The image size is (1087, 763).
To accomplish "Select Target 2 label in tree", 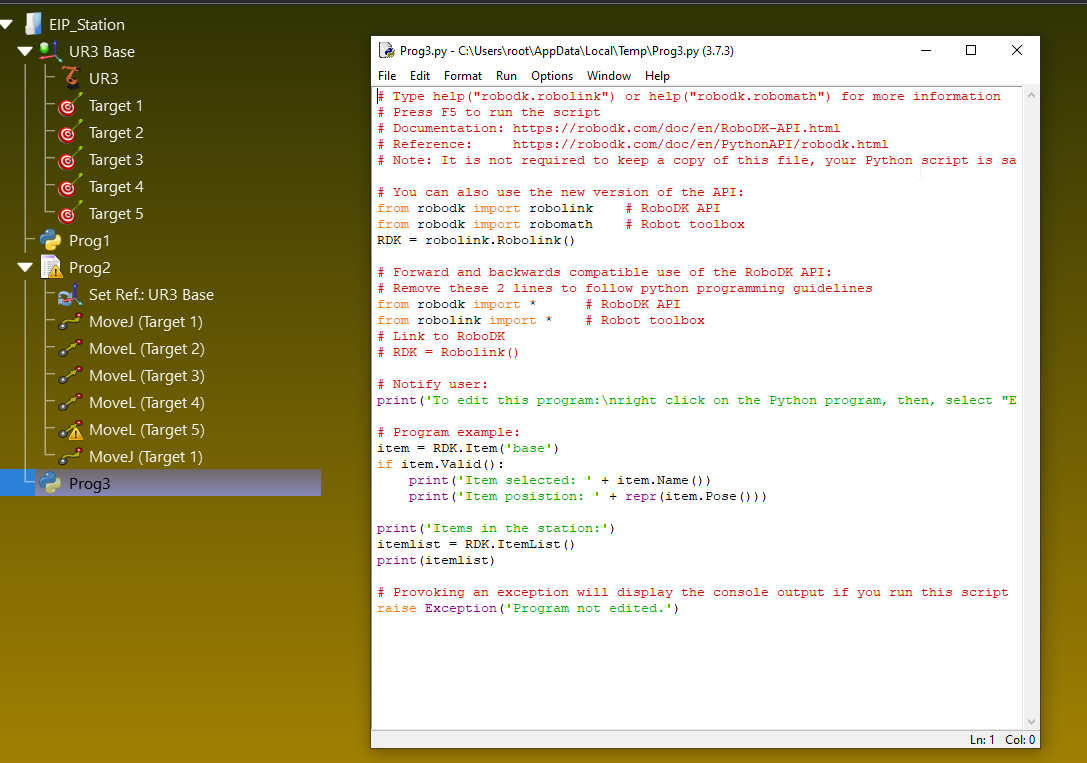I will [x=116, y=133].
